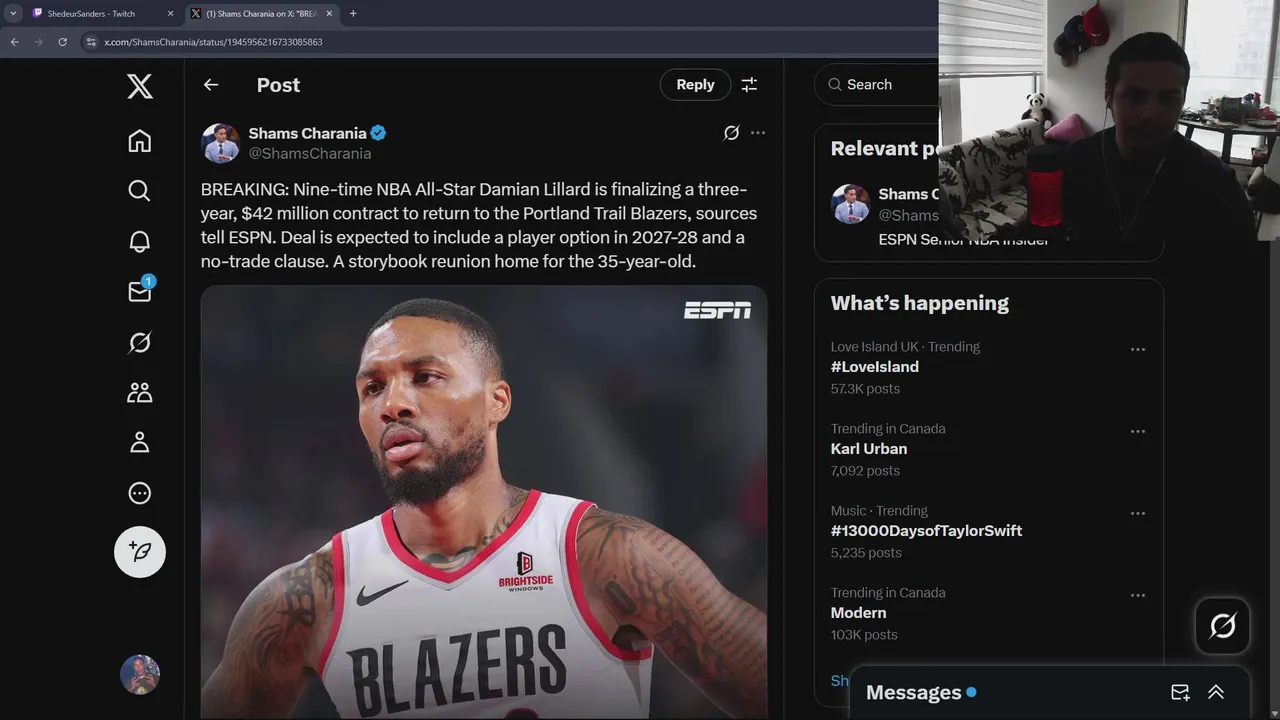The width and height of the screenshot is (1280, 720).
Task: Click the '103K posts' count
Action: tap(864, 635)
